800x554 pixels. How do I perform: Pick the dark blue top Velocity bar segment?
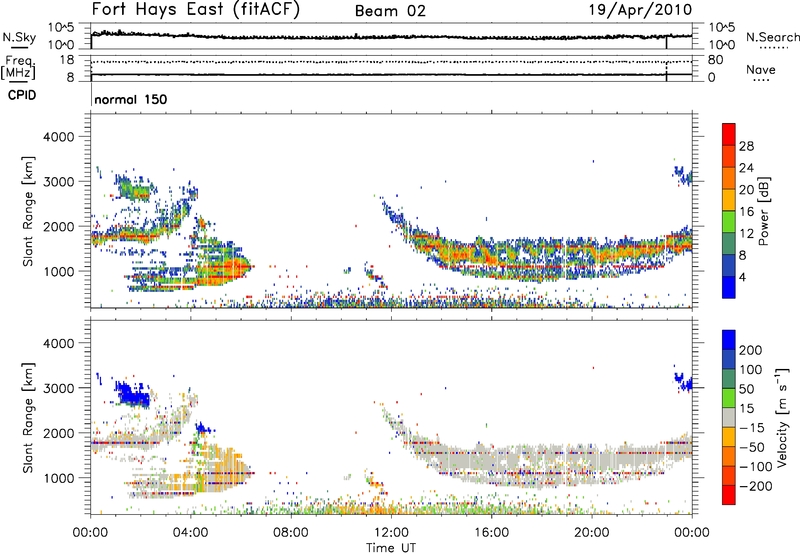coord(729,340)
